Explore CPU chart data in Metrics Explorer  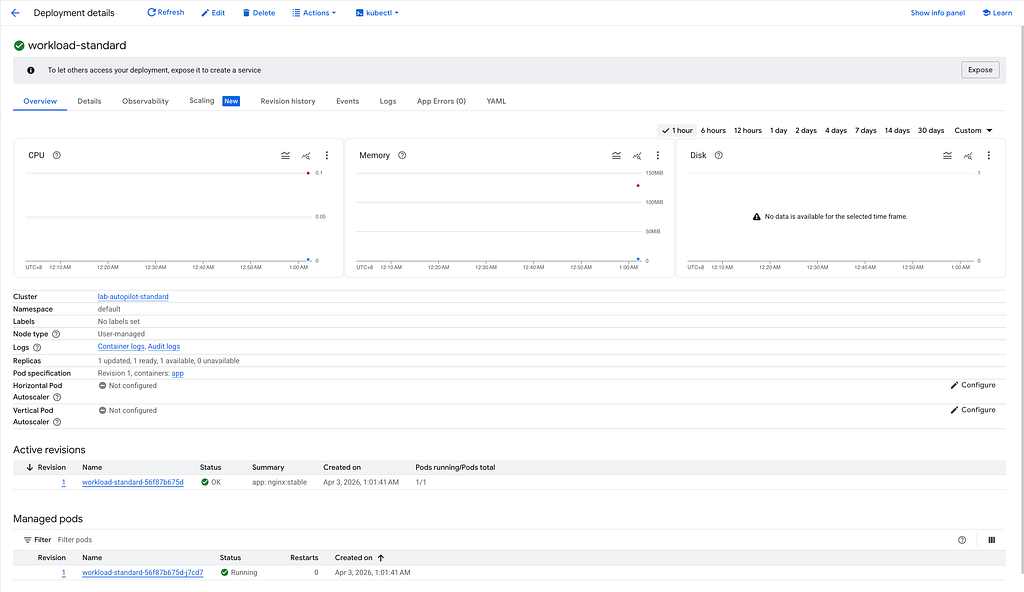(x=306, y=156)
